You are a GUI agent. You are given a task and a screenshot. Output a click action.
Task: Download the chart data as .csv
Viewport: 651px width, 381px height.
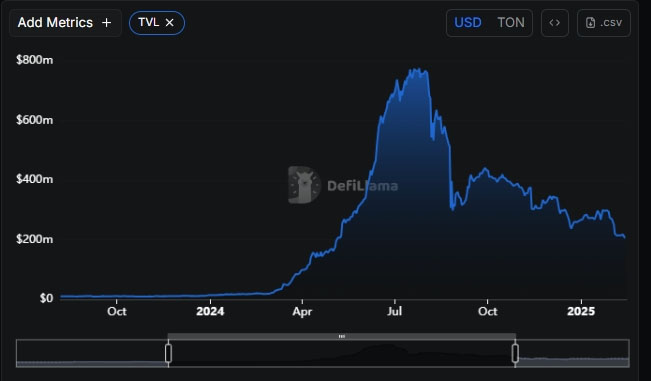point(604,23)
